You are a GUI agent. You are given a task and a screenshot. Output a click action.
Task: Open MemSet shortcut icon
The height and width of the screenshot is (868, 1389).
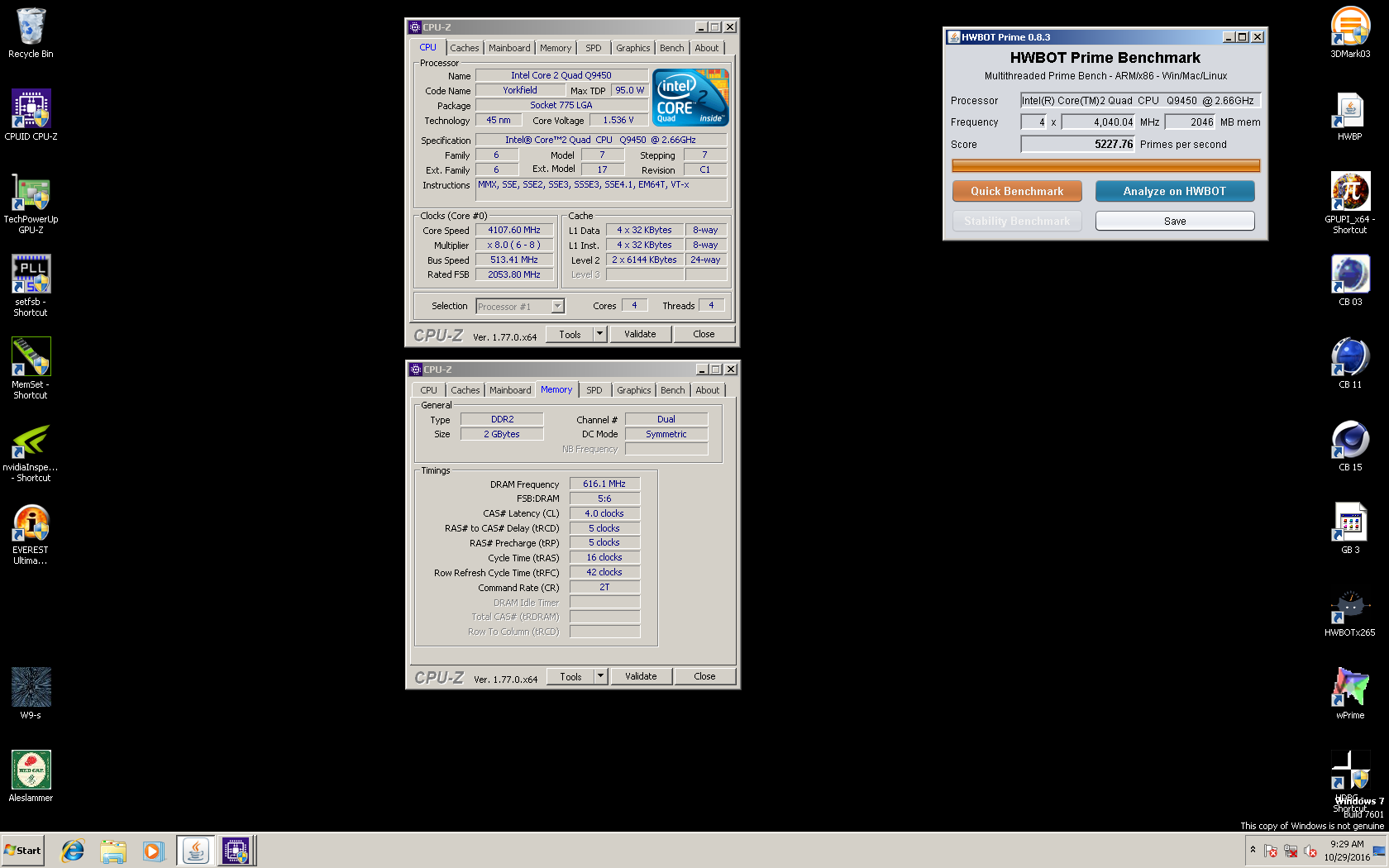click(x=31, y=369)
